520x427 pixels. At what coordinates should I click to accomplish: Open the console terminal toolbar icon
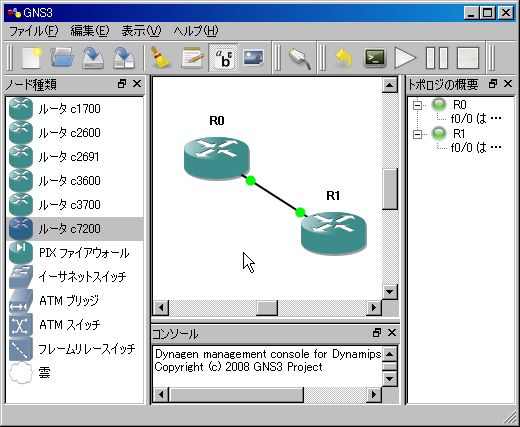click(375, 58)
